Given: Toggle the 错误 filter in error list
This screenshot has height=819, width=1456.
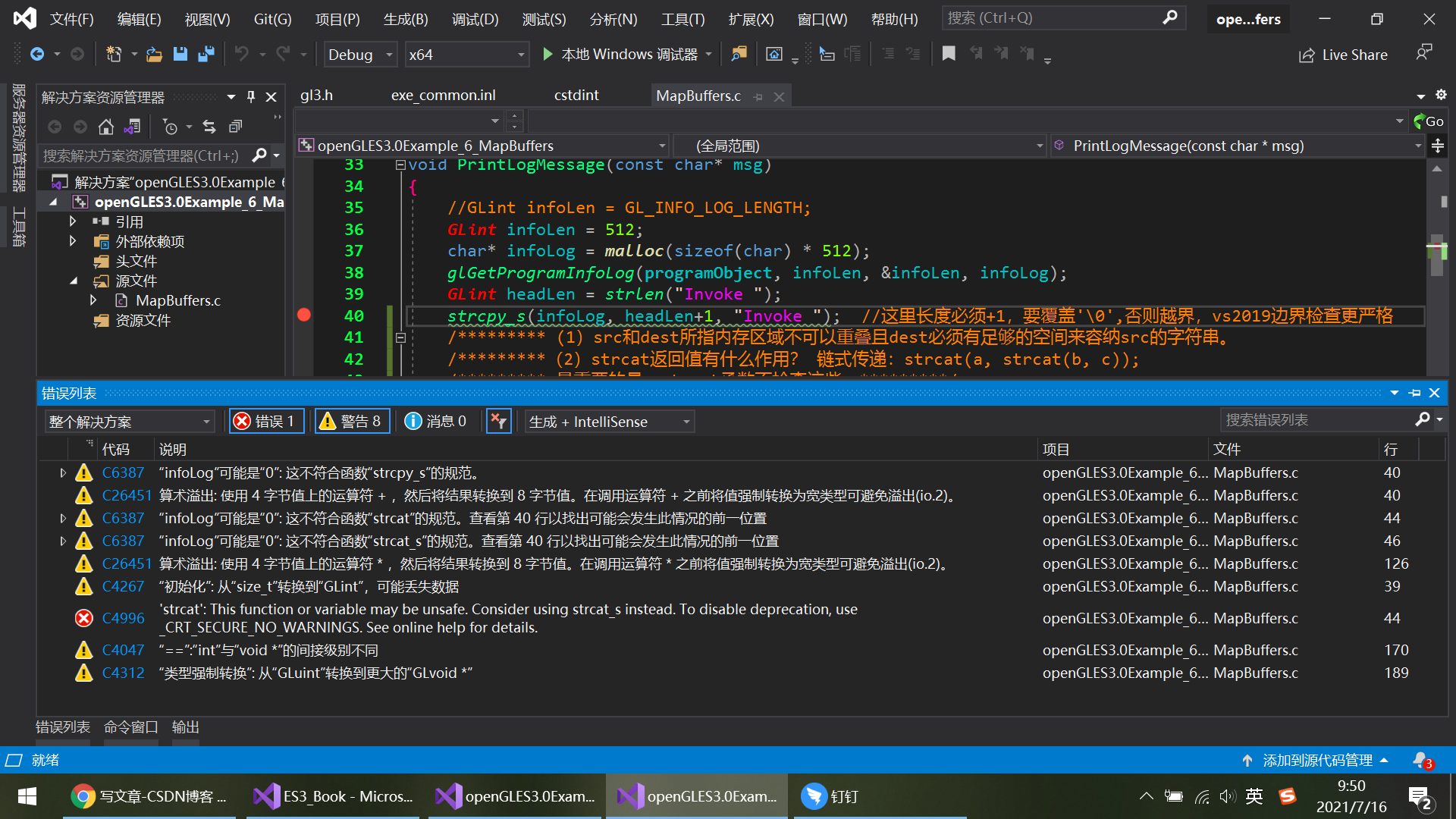Looking at the screenshot, I should (x=266, y=421).
